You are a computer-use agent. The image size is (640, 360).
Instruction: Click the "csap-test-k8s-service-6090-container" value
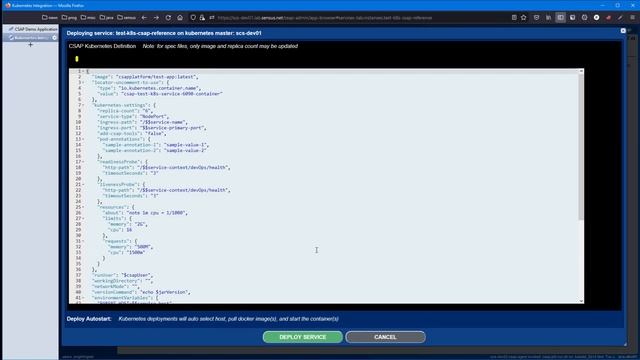[172, 94]
